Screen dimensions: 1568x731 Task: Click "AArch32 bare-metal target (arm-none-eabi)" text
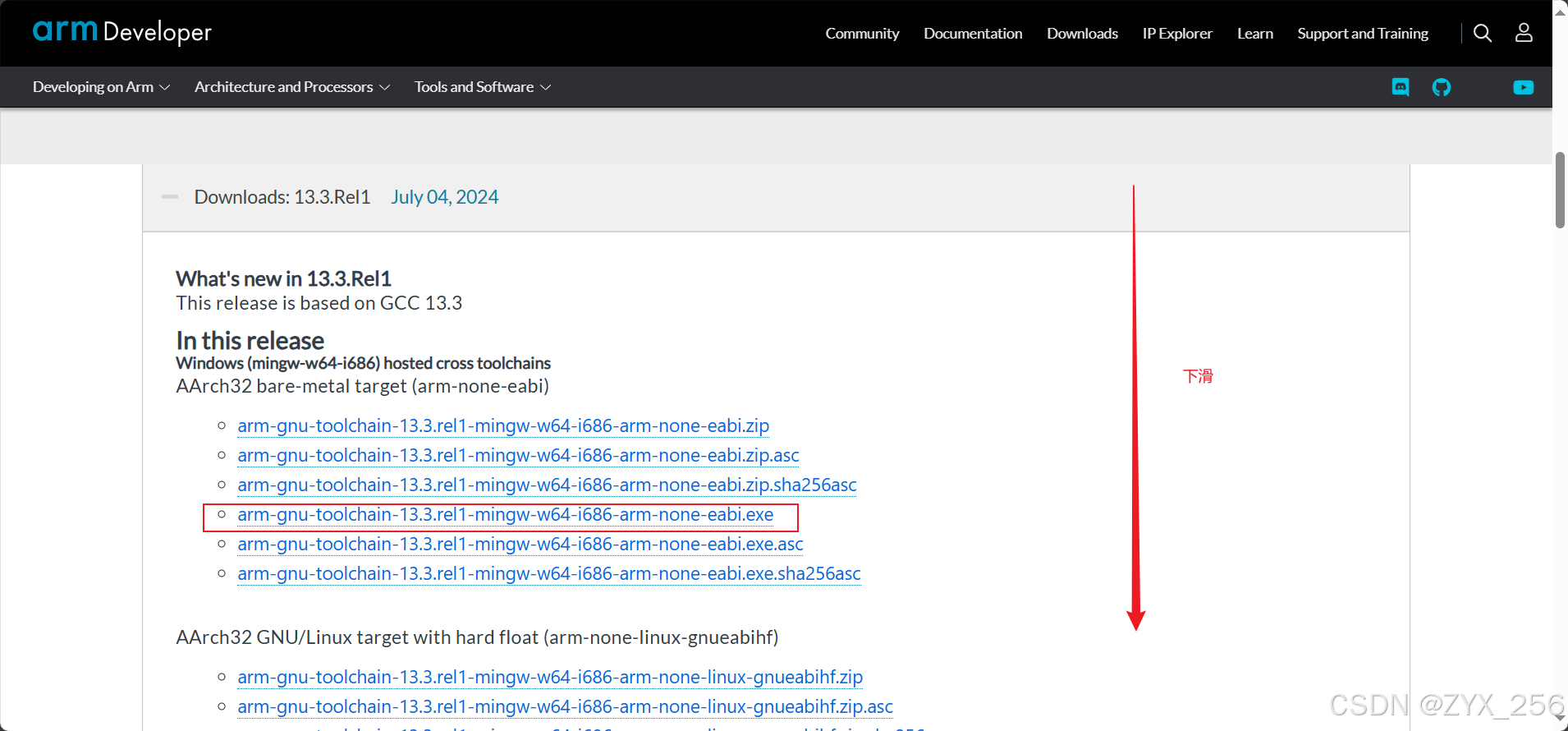click(362, 386)
